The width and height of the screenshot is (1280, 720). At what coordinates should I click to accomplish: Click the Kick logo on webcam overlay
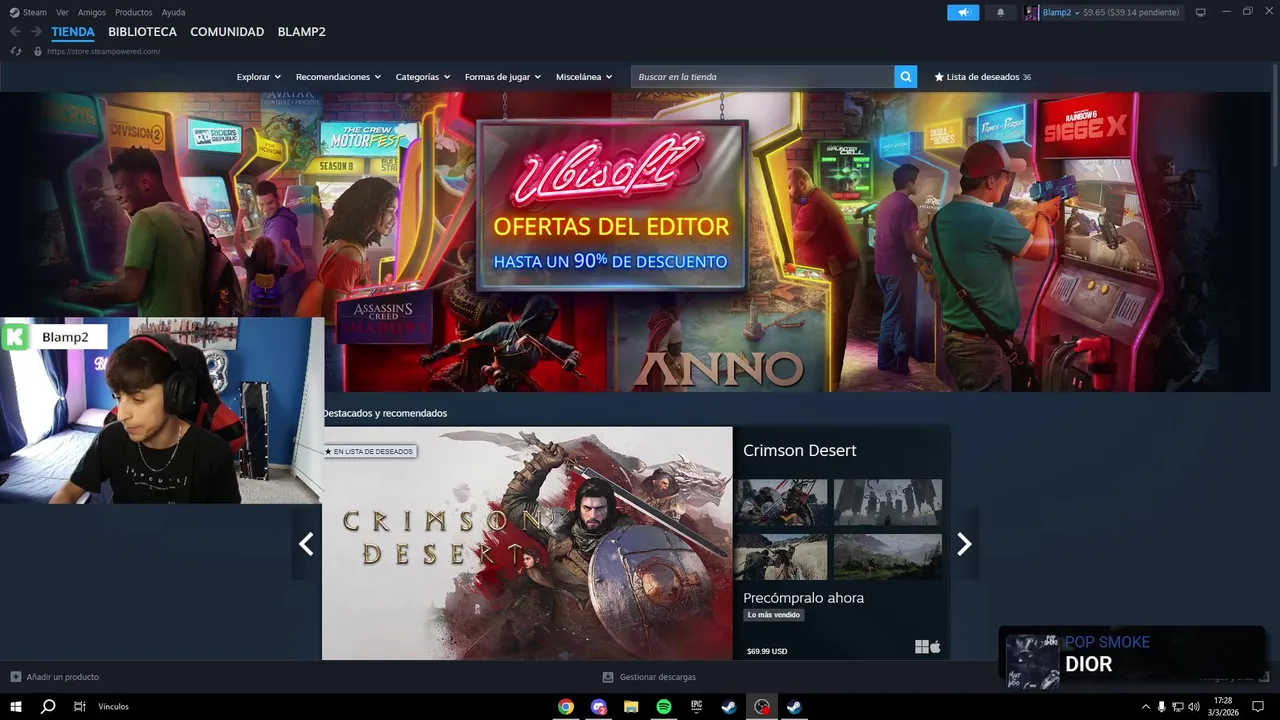[16, 337]
